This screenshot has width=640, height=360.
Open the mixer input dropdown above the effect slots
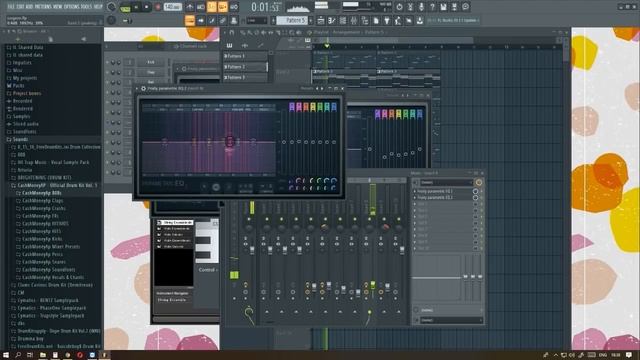click(447, 182)
